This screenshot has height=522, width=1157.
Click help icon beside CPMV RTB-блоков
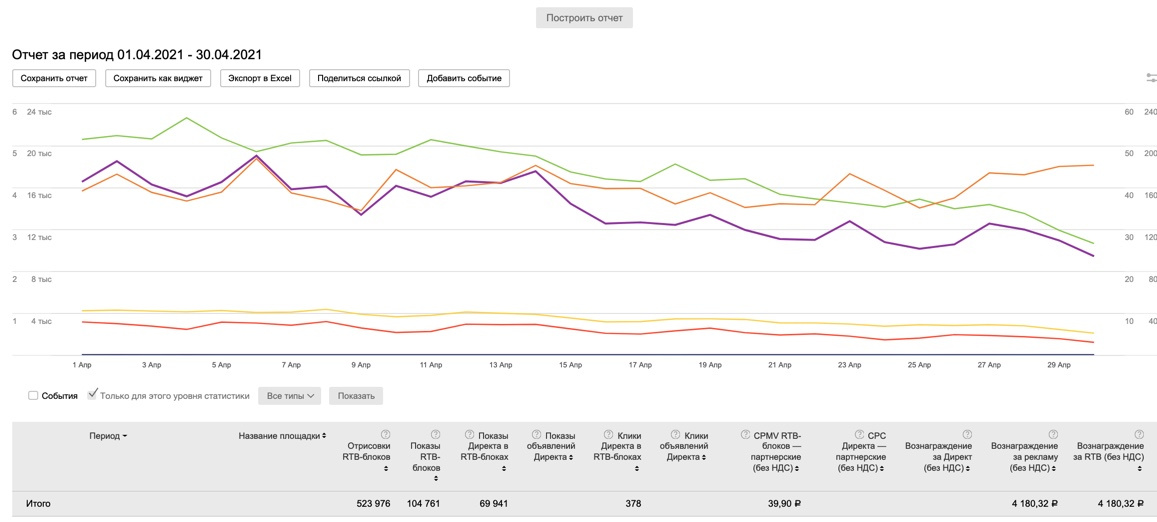pos(745,435)
